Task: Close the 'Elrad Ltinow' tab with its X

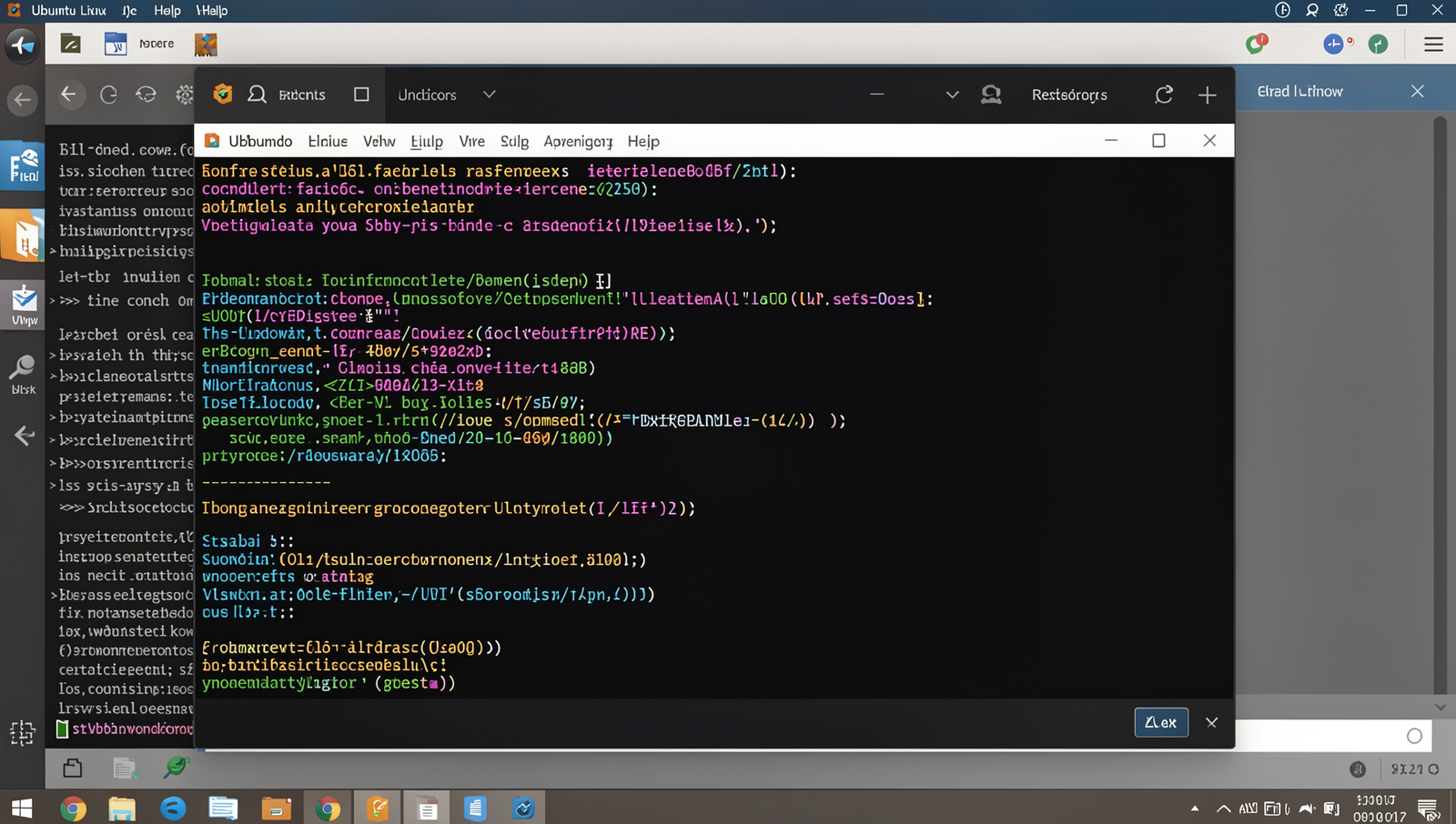Action: 1417,91
